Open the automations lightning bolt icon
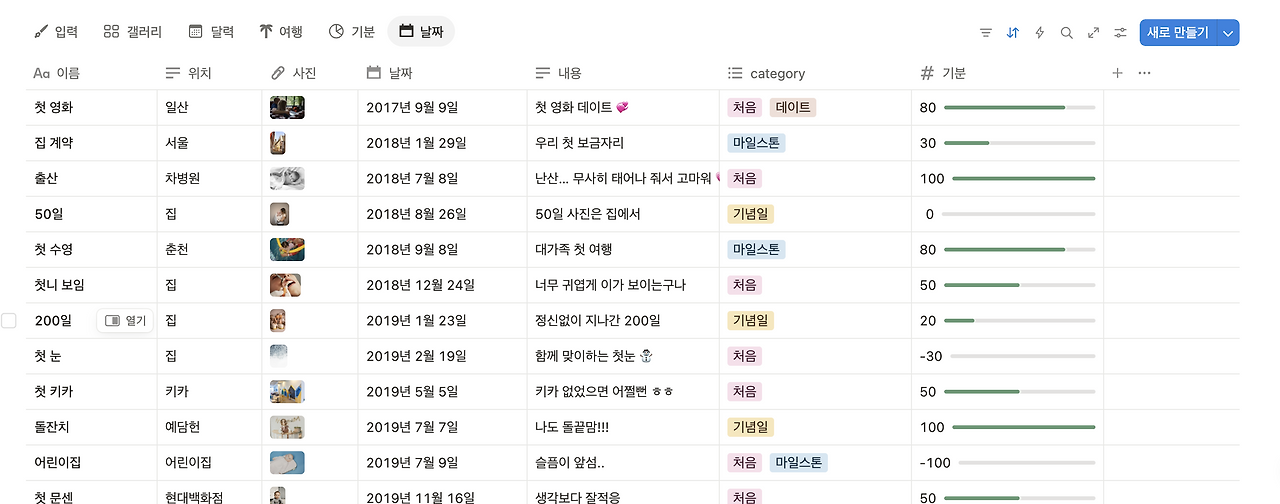1280x504 pixels. point(1040,32)
